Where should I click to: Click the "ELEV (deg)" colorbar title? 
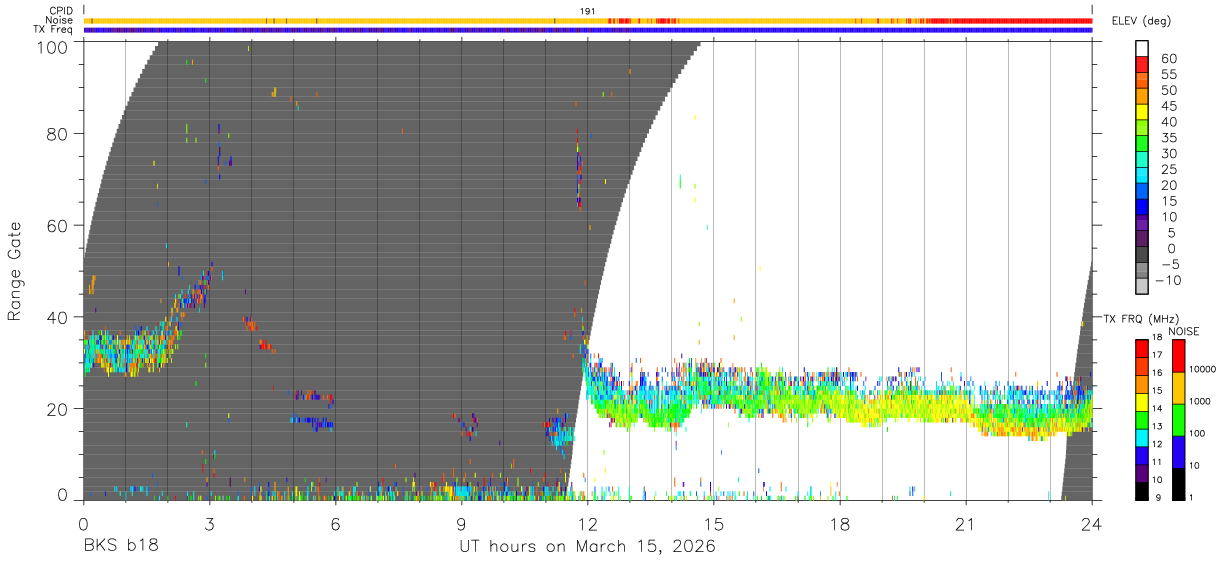(x=1142, y=20)
